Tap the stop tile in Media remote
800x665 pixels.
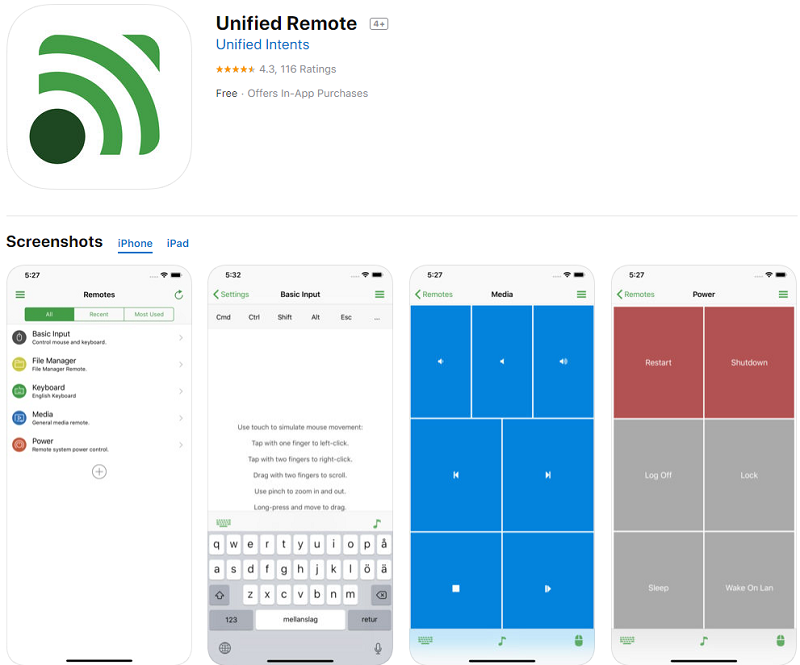coord(456,581)
